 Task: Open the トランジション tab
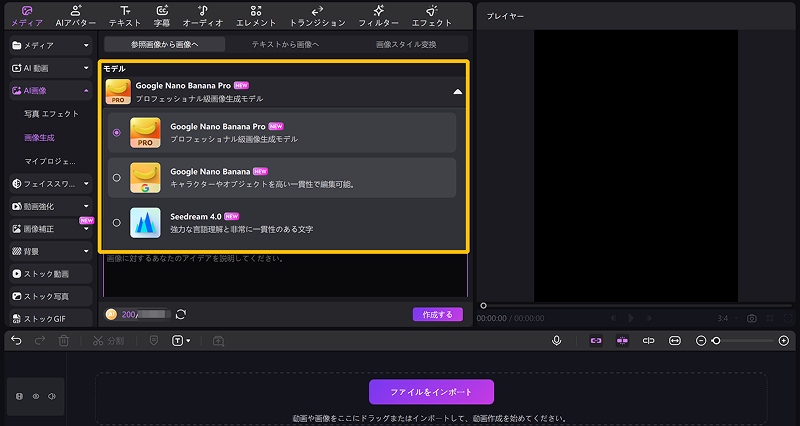tap(317, 16)
